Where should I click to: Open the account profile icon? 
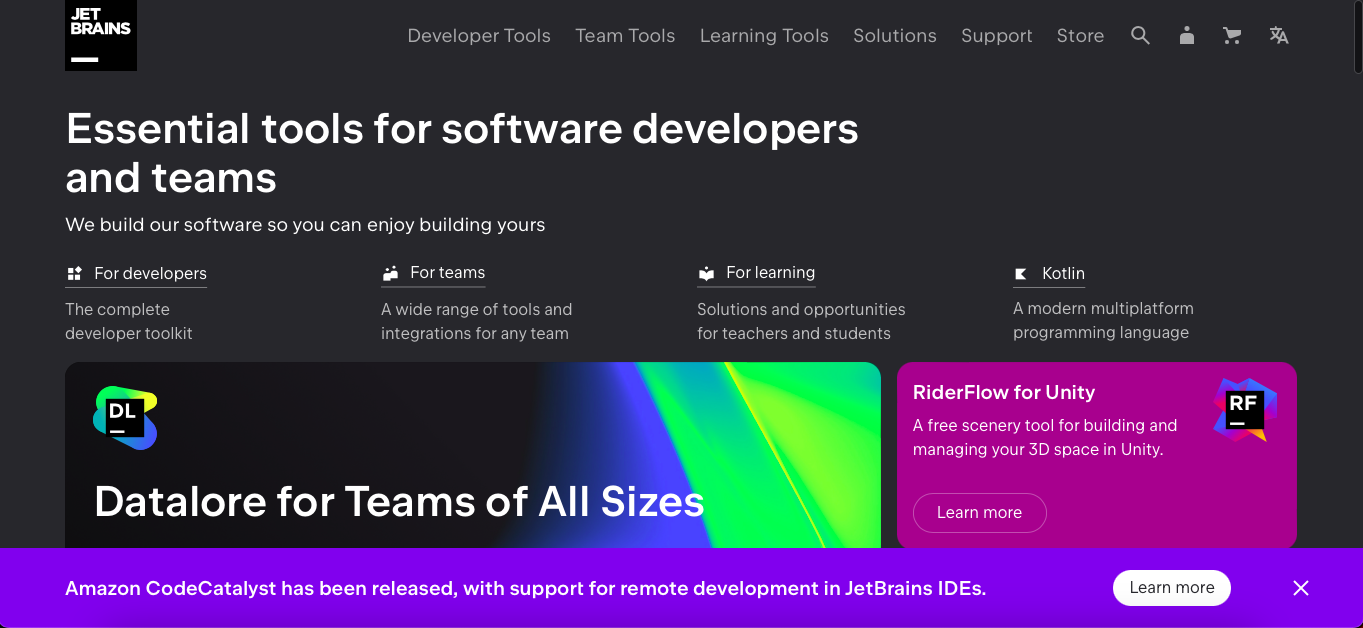(x=1186, y=35)
